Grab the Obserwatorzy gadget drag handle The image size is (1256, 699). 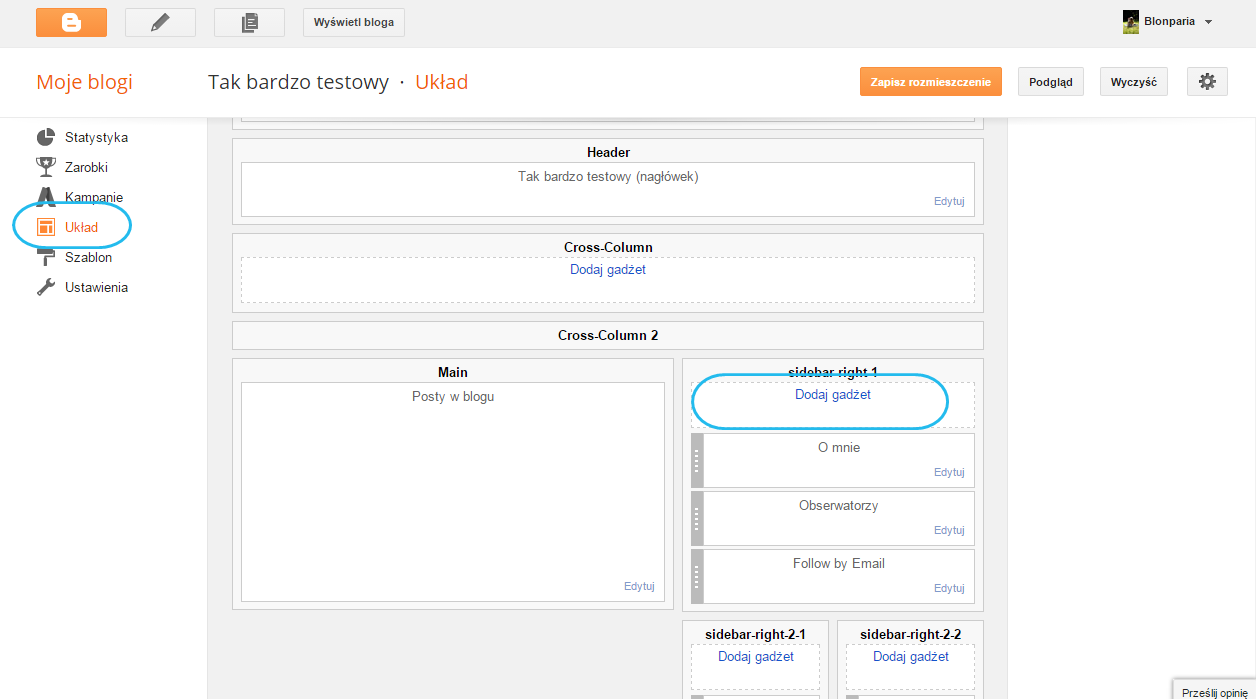(697, 518)
